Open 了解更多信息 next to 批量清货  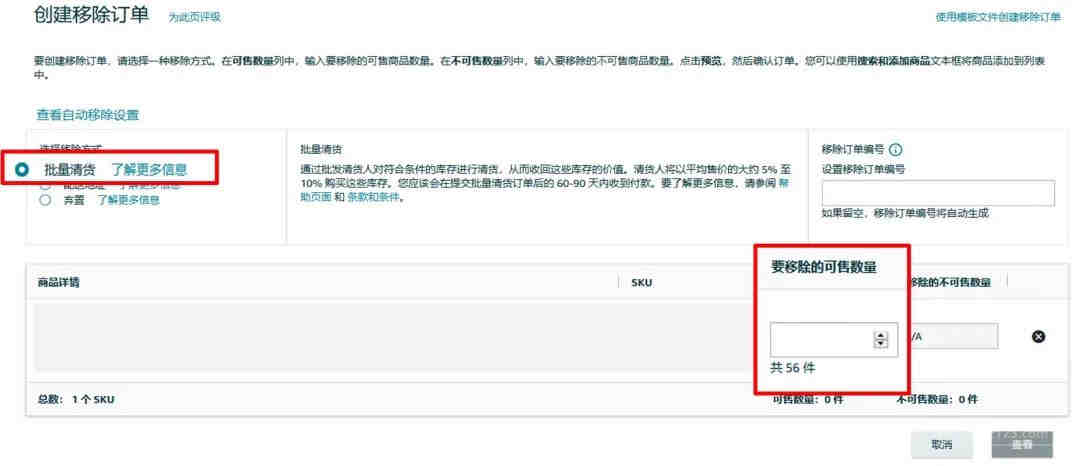coord(149,169)
